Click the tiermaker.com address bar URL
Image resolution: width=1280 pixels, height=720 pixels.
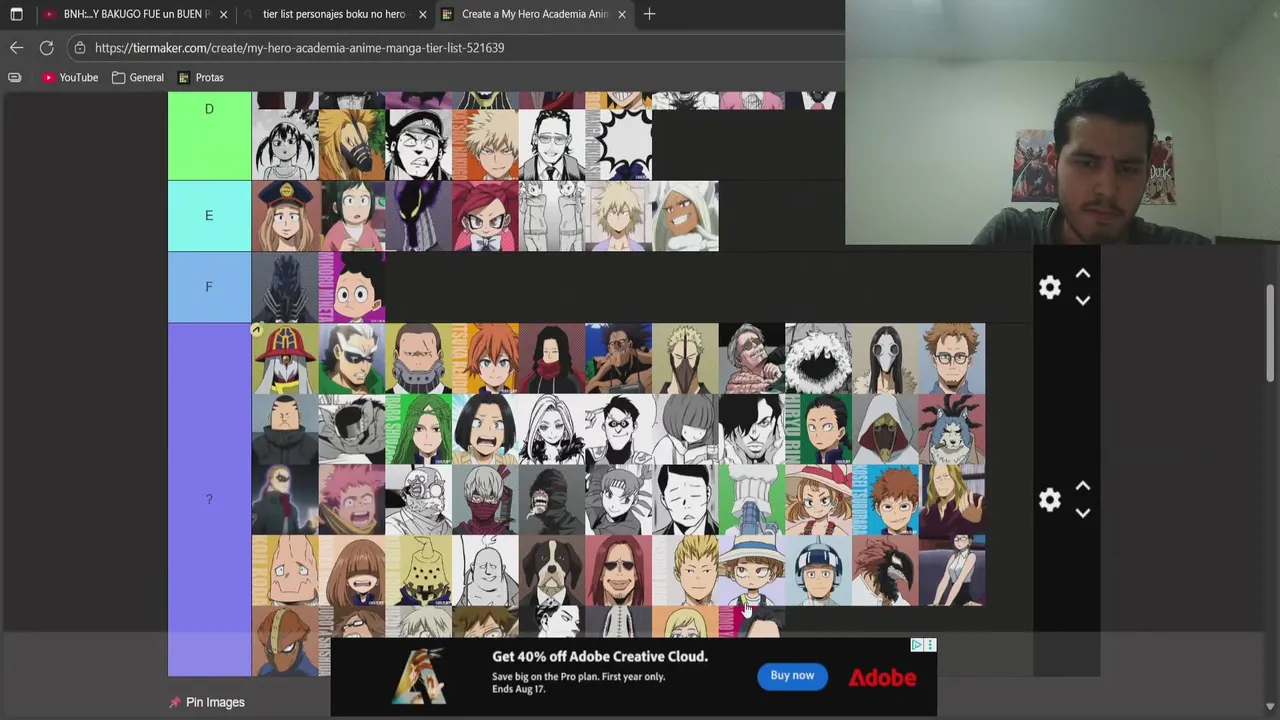pos(299,47)
